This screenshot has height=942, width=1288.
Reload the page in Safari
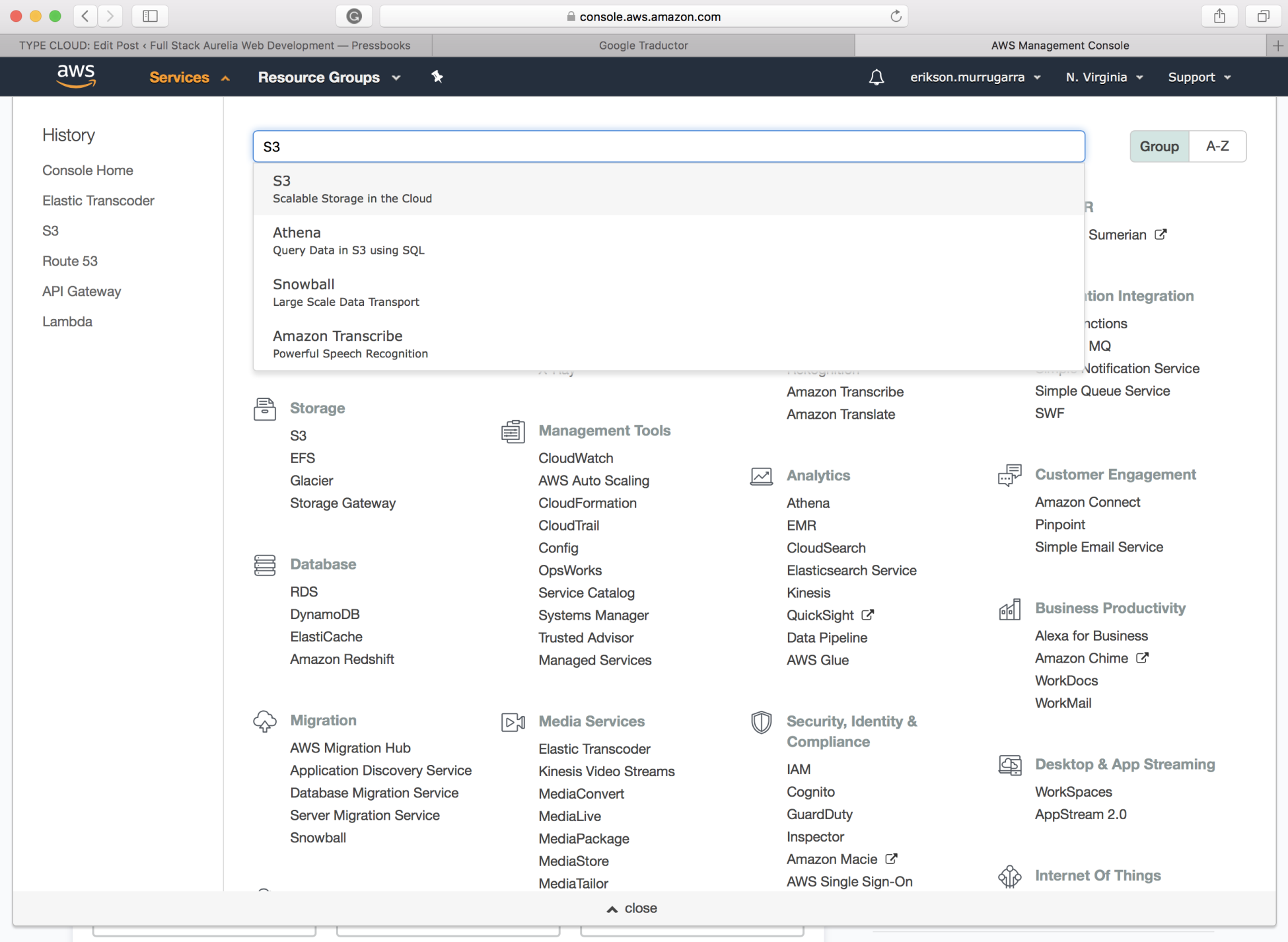pyautogui.click(x=896, y=16)
